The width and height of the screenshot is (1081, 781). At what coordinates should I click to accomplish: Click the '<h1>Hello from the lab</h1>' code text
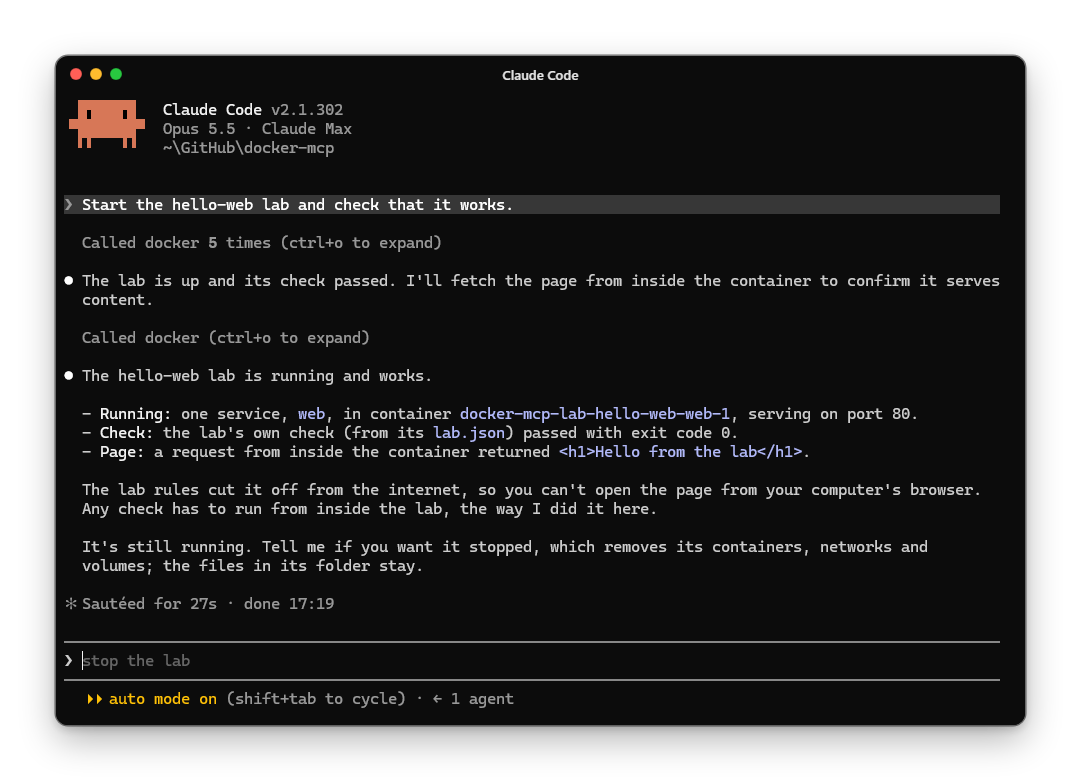pyautogui.click(x=680, y=452)
